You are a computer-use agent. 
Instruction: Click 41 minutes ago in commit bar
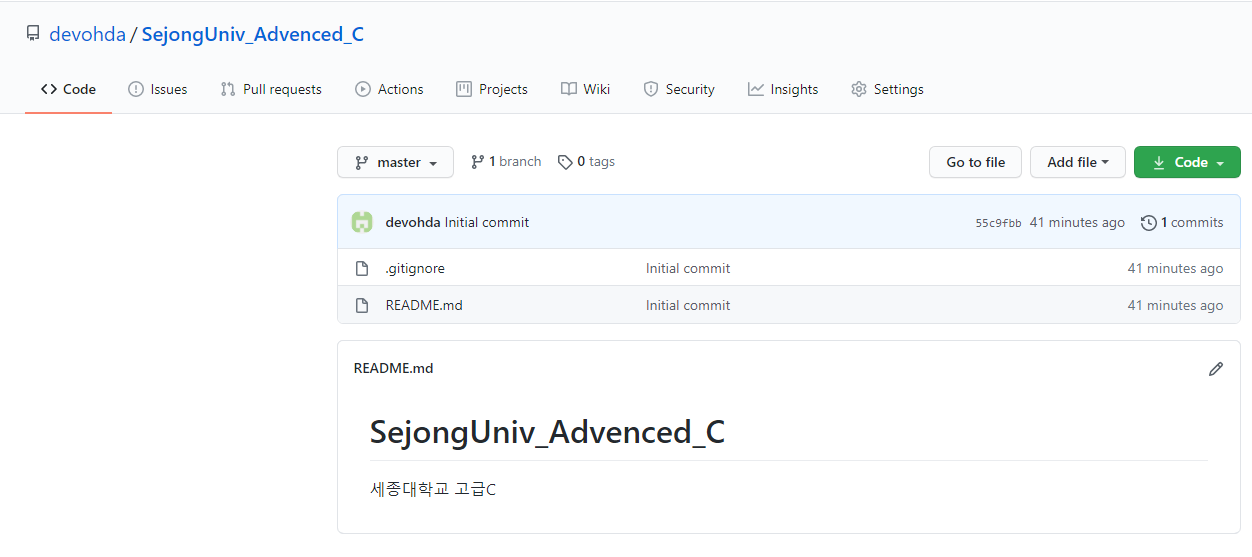point(1077,222)
